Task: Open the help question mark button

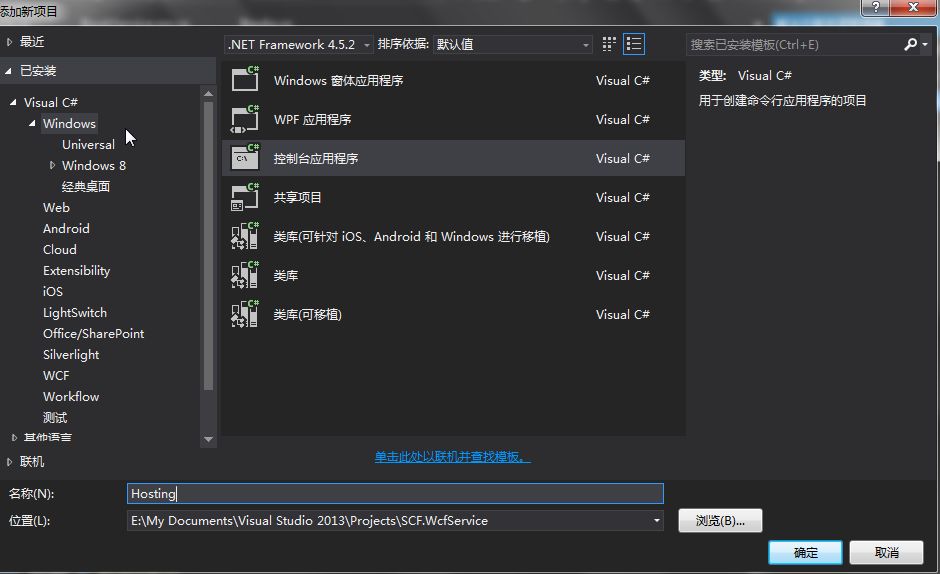Action: pos(875,8)
